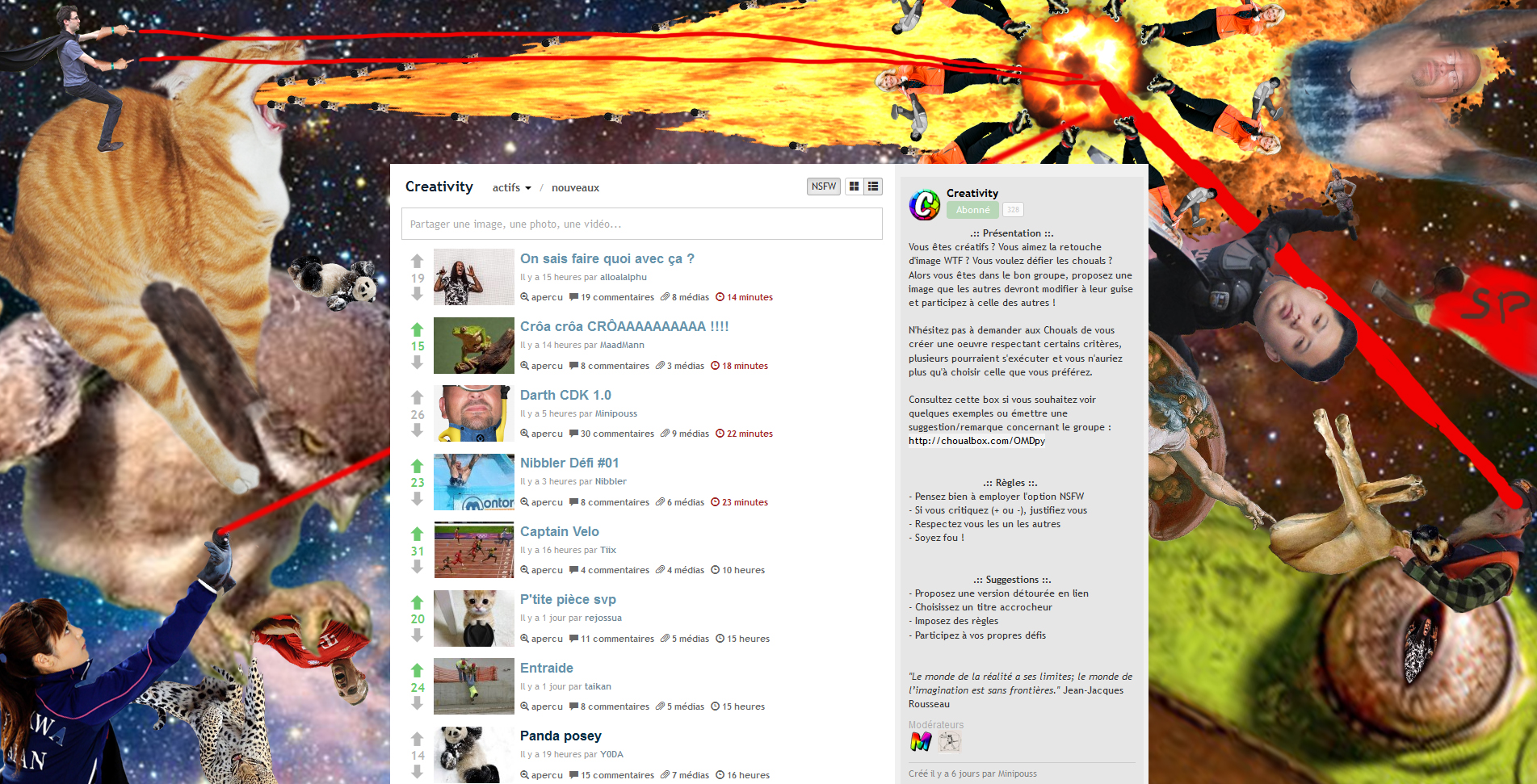
Task: Toggle the NSFW filter button
Action: (823, 187)
